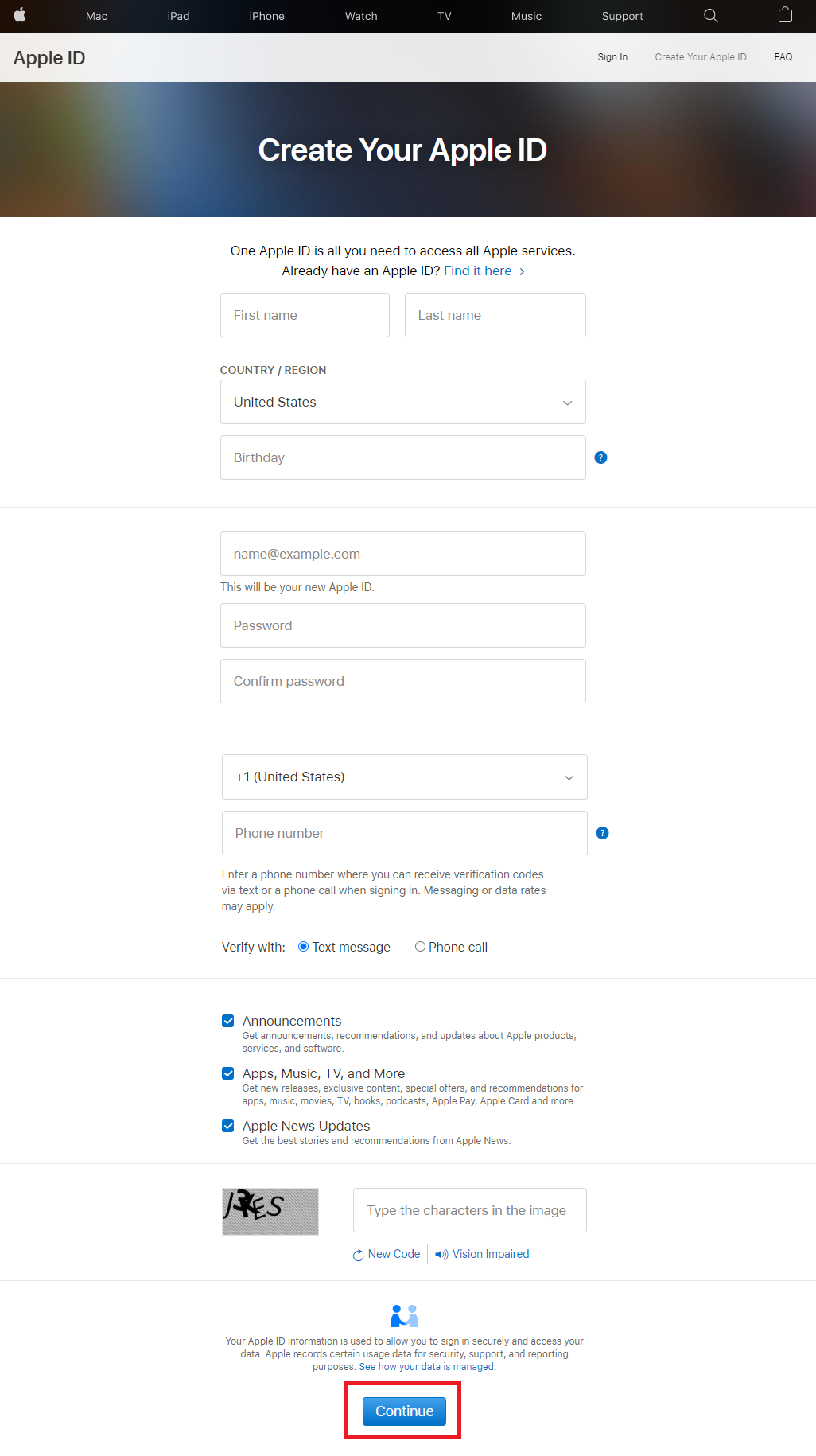Image resolution: width=816 pixels, height=1456 pixels.
Task: Focus the CAPTCHA characters input field
Action: click(x=470, y=1210)
